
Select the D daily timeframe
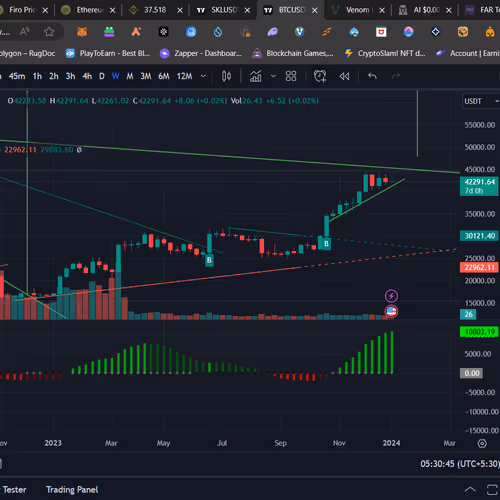[102, 76]
